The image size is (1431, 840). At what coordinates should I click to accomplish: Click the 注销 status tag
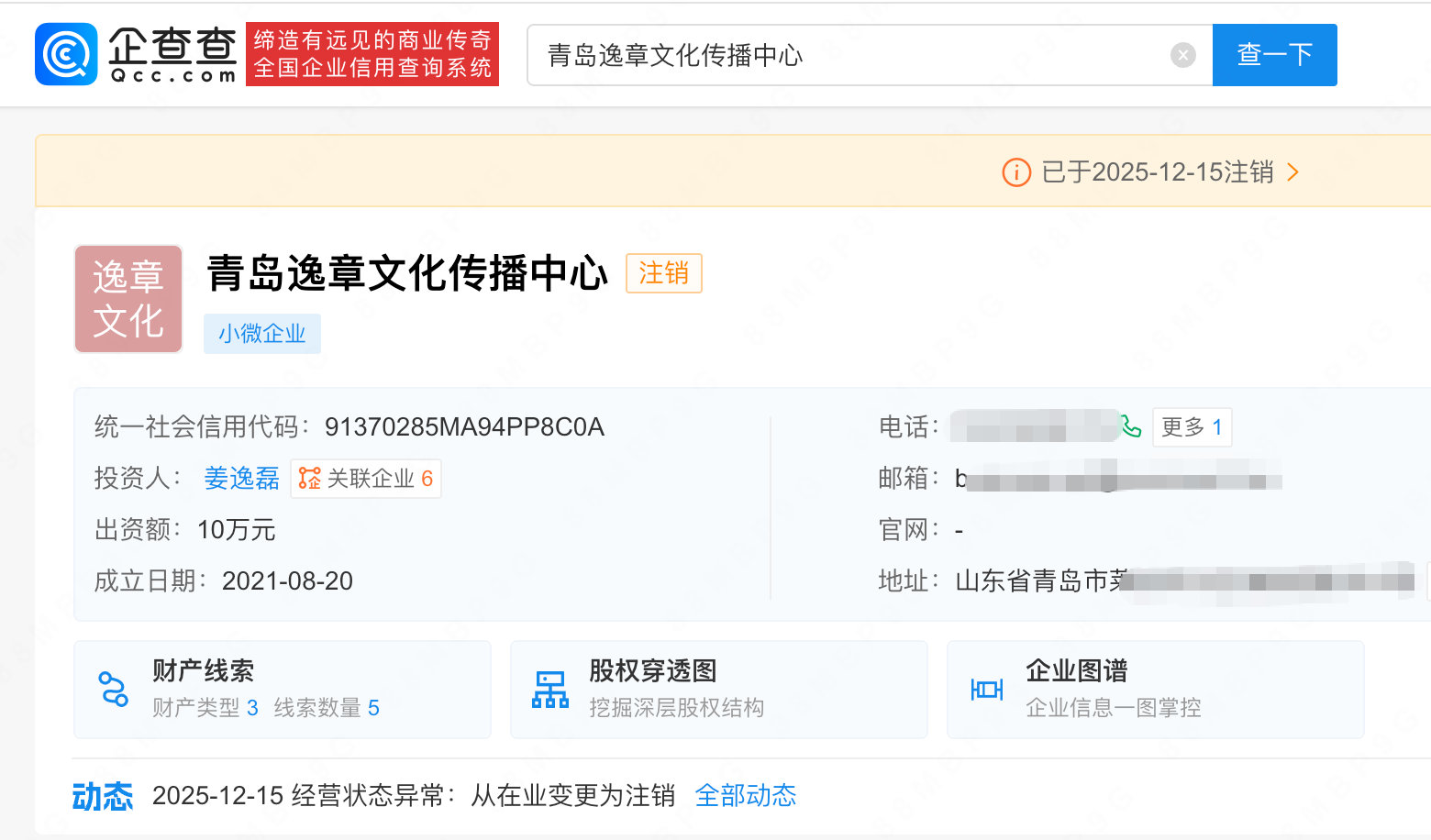(x=663, y=273)
